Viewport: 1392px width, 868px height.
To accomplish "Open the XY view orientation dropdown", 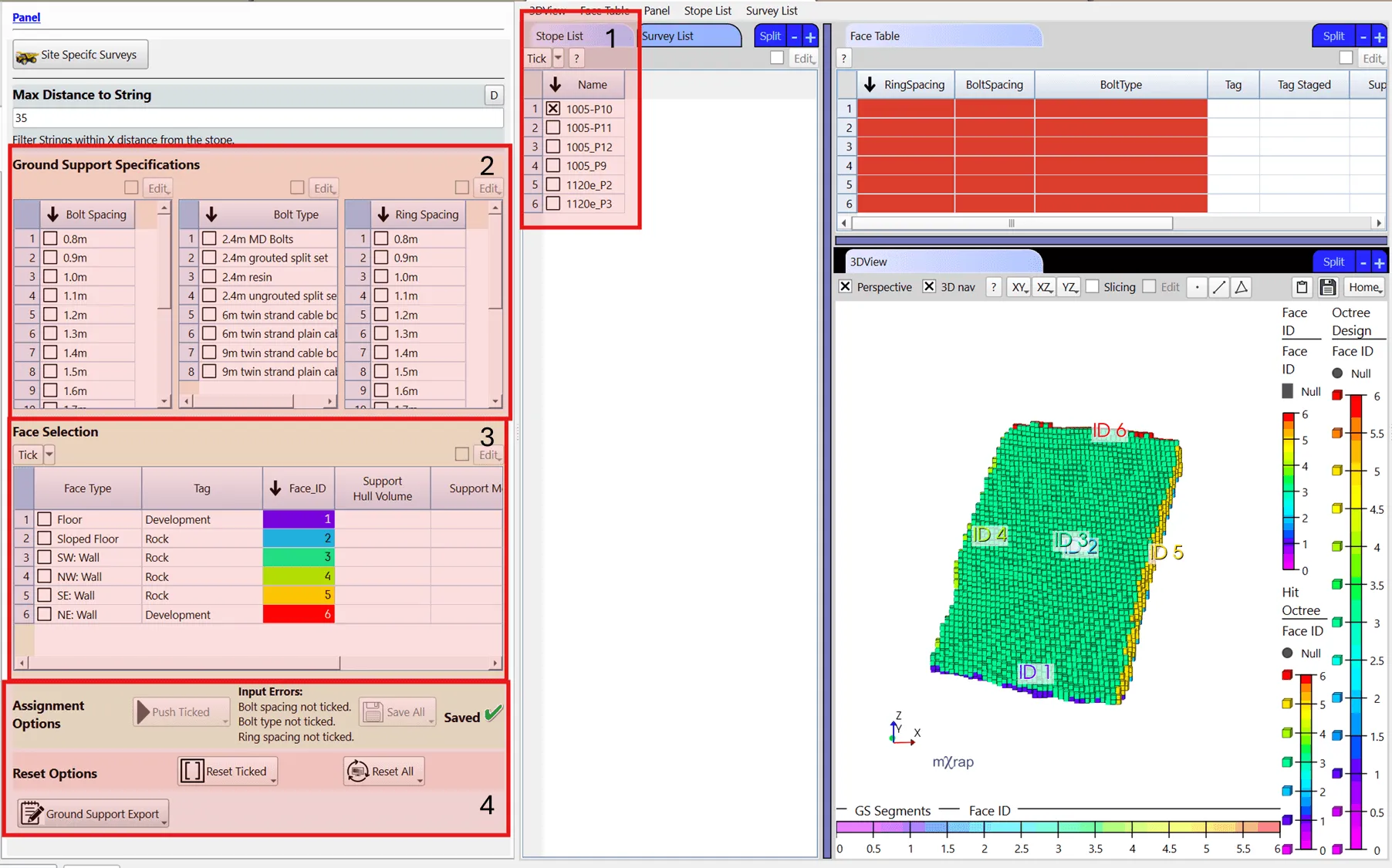I will coord(1019,287).
